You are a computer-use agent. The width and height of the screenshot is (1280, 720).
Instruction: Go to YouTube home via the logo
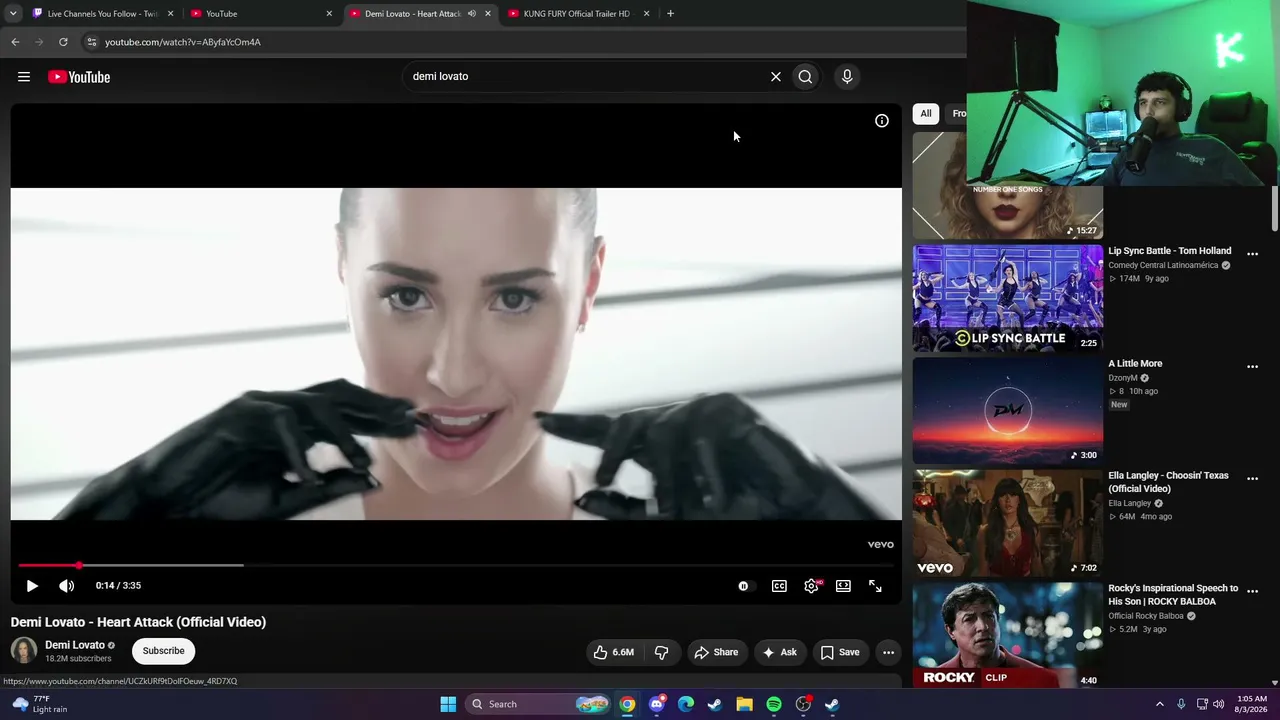pyautogui.click(x=79, y=77)
